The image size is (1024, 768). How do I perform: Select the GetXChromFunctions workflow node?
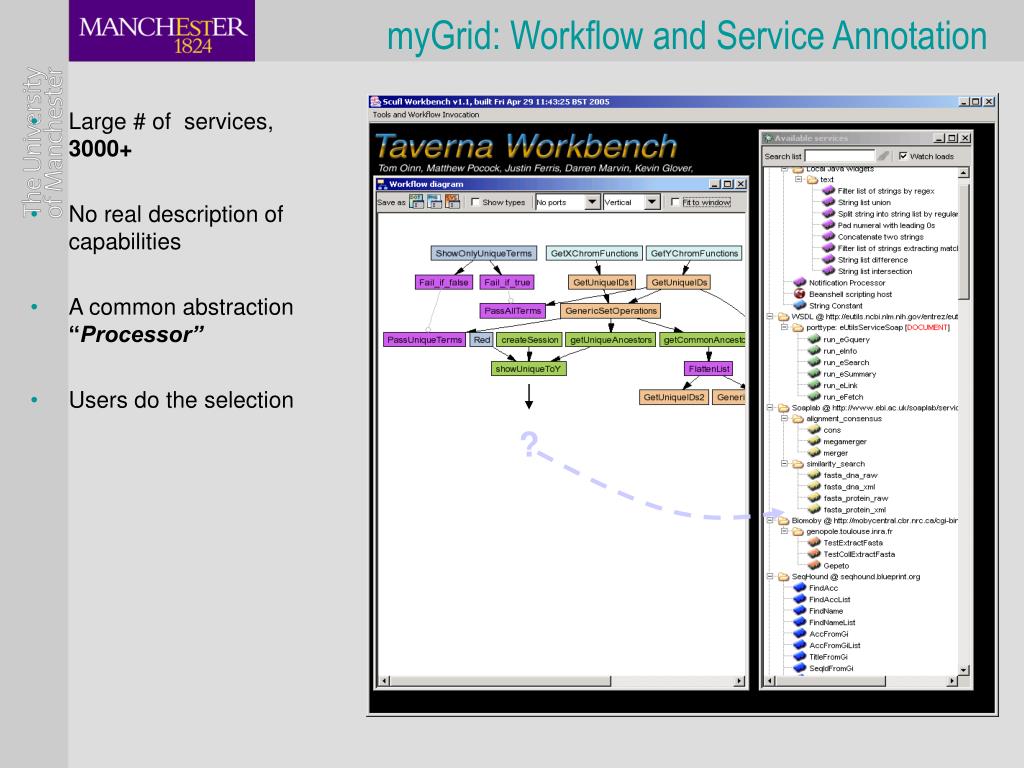point(594,253)
